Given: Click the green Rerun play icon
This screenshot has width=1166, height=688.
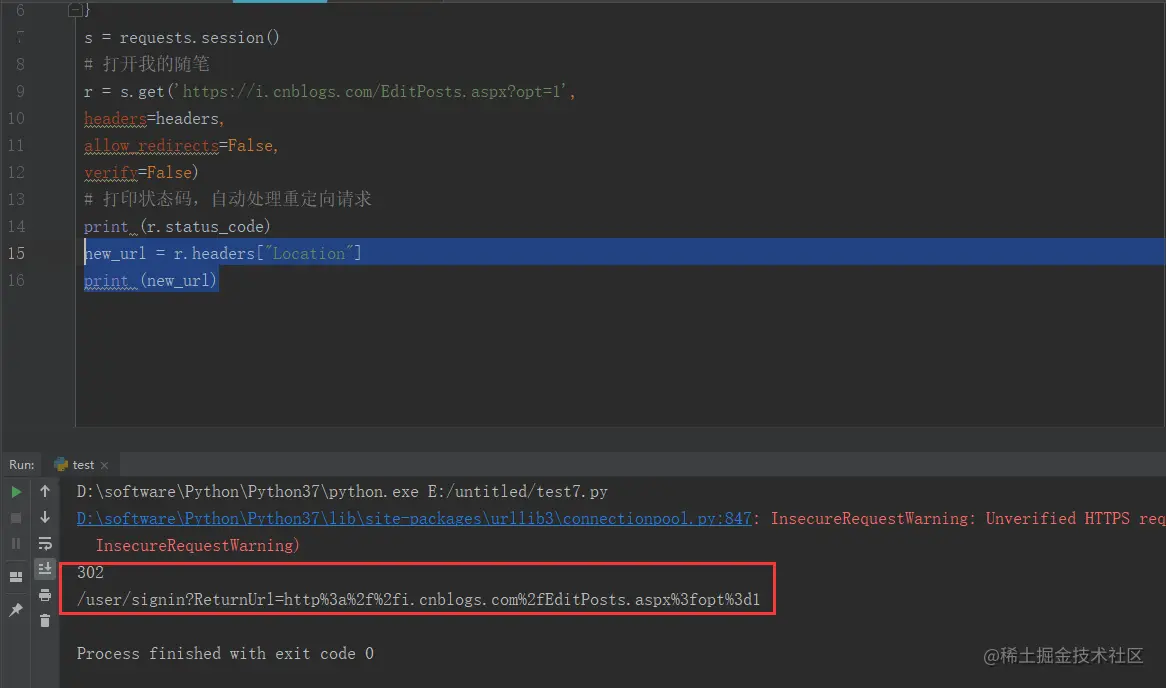Looking at the screenshot, I should 16,492.
